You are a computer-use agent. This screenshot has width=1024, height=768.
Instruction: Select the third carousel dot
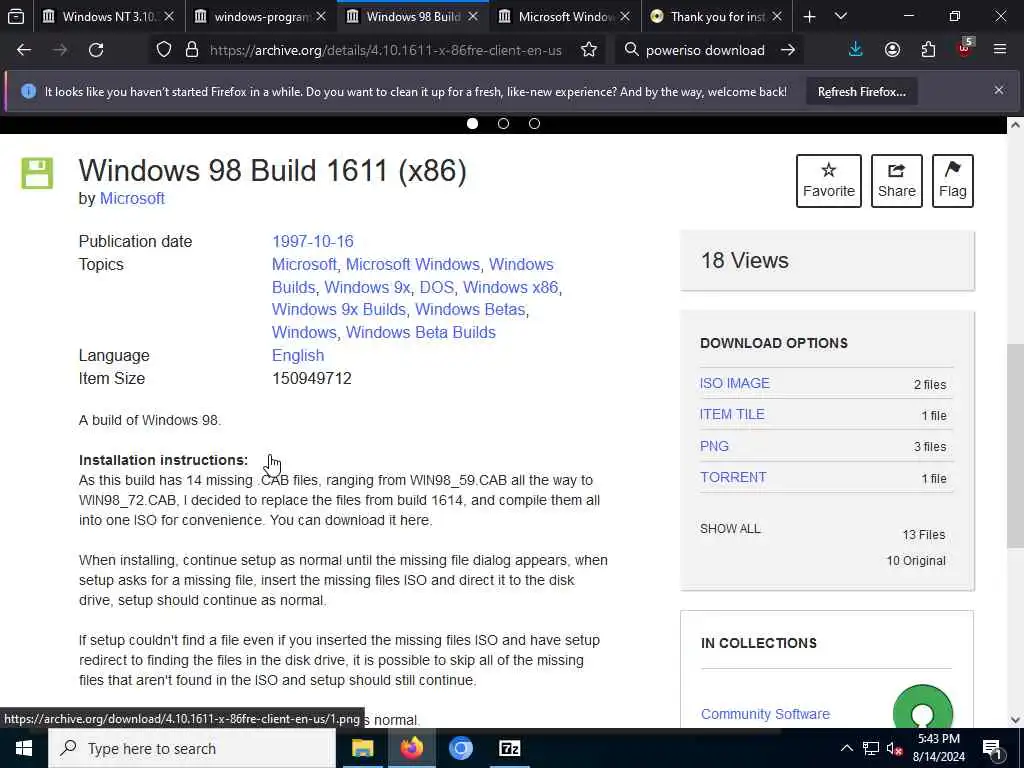coord(534,123)
